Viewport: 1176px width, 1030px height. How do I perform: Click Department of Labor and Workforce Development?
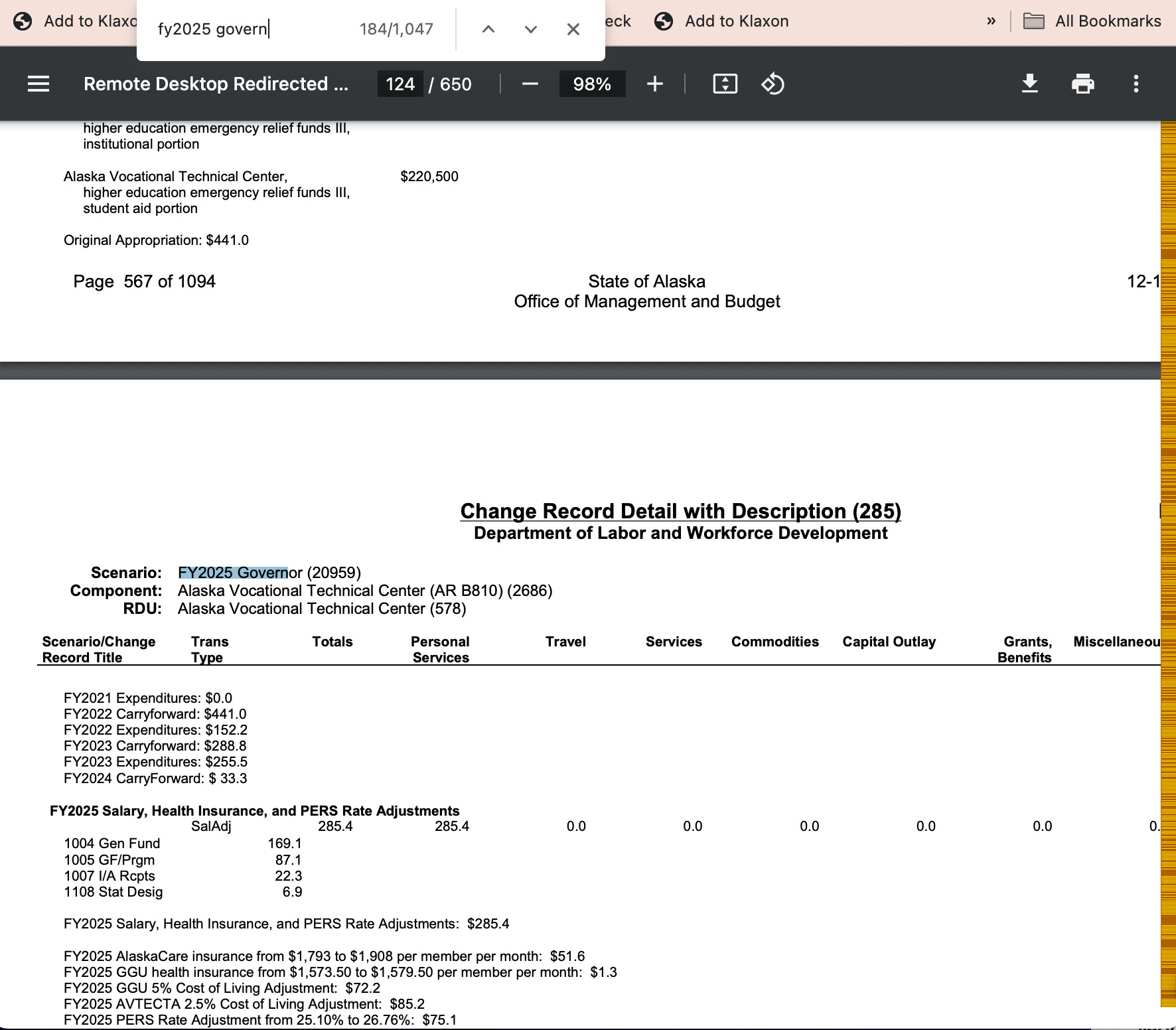click(x=681, y=534)
